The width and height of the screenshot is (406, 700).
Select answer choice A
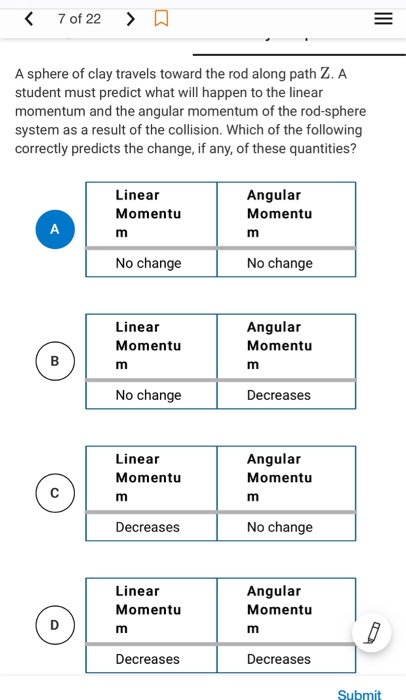(55, 229)
